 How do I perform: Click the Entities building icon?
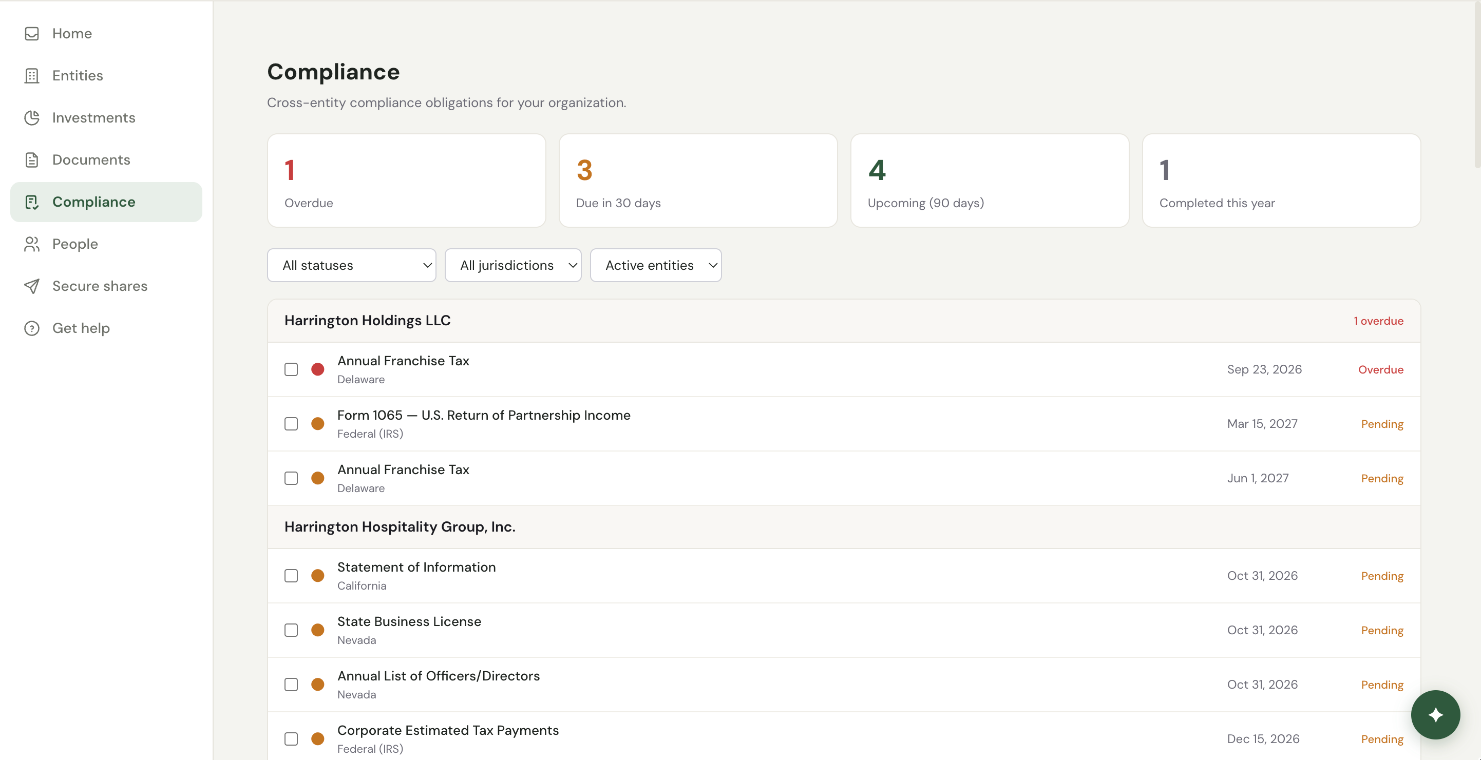tap(32, 76)
